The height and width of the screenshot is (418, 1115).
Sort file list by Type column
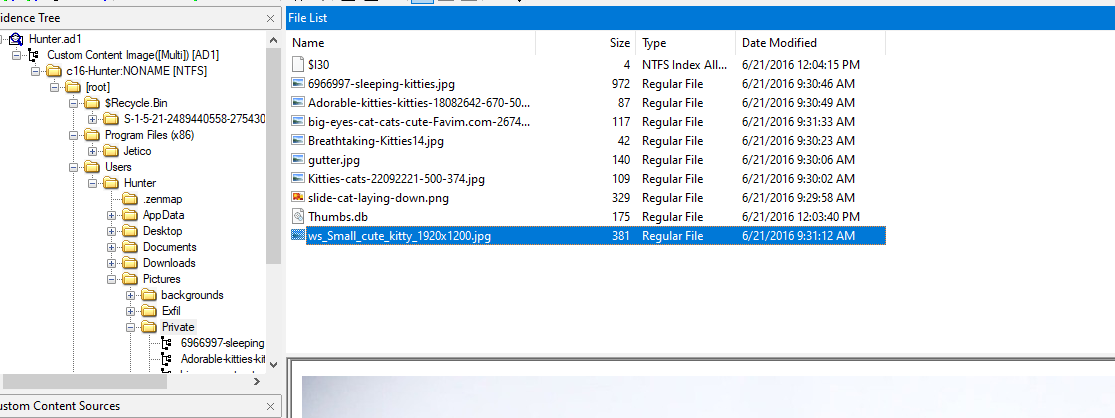coord(685,43)
